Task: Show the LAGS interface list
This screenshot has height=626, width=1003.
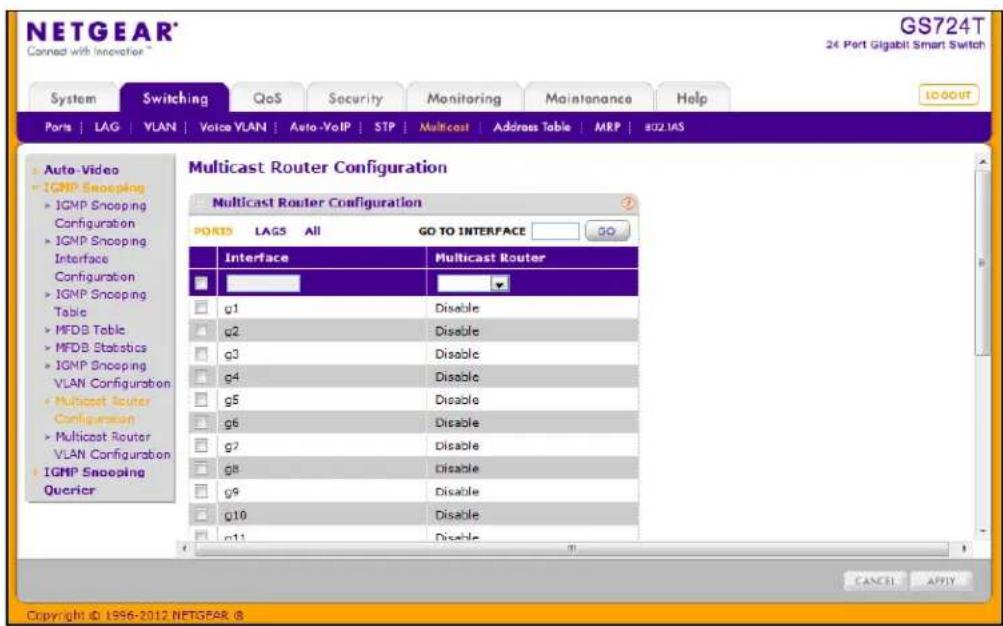Action: 271,231
